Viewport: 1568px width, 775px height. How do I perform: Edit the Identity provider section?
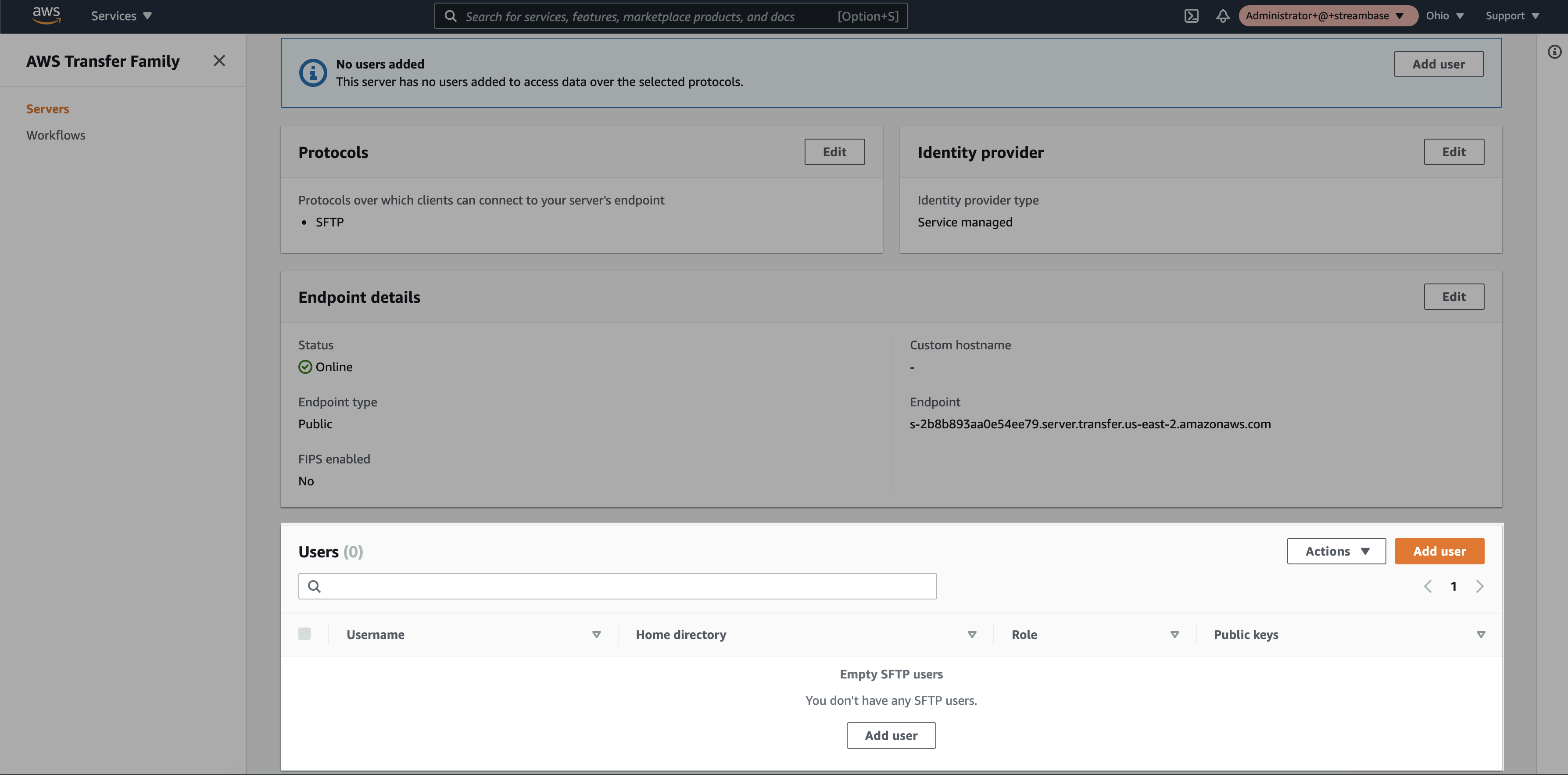coord(1453,151)
